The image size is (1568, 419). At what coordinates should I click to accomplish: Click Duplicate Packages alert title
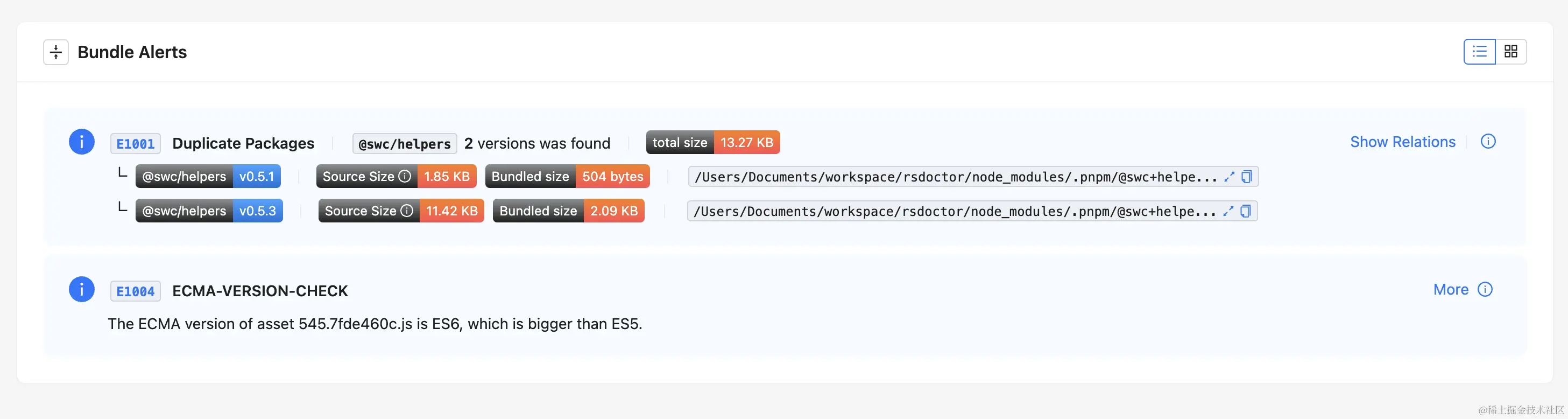243,143
